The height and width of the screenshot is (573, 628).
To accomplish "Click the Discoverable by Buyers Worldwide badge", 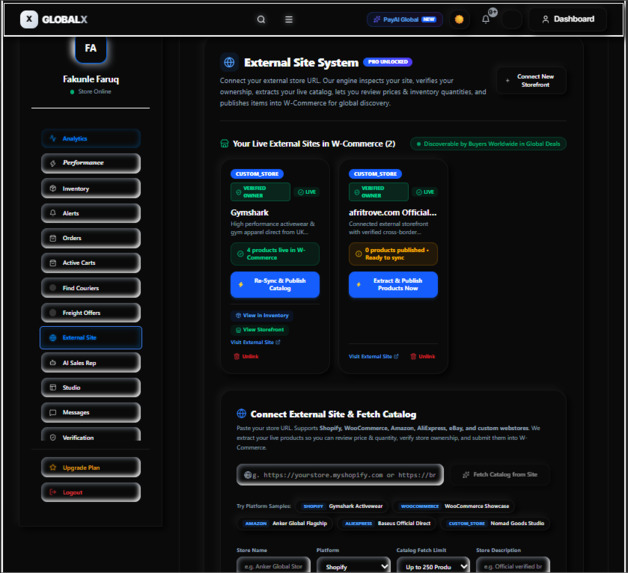I will 488,144.
